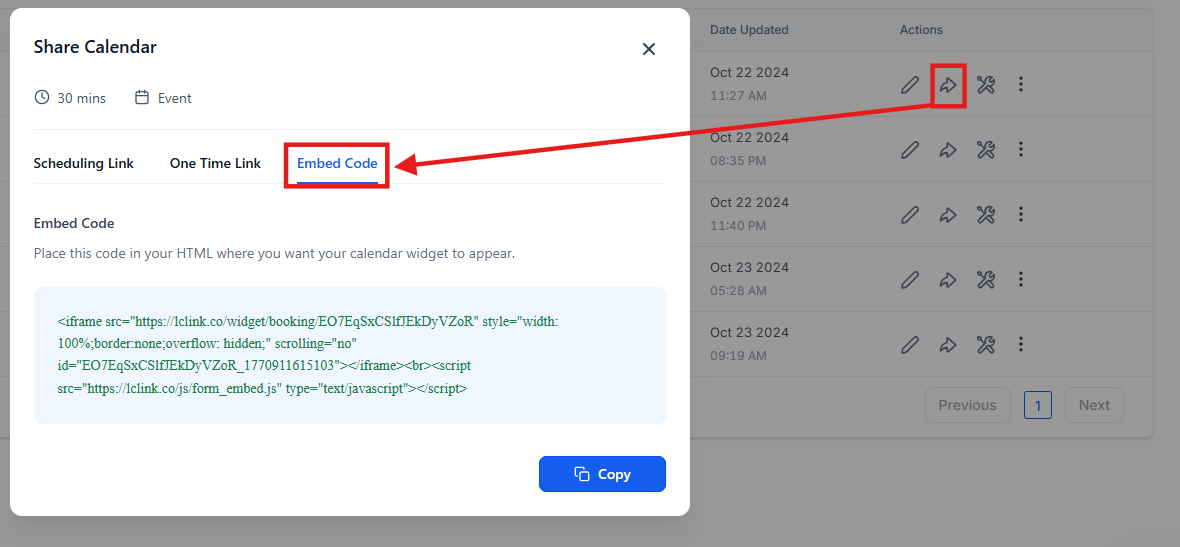Open the One Time Link tab
Screen dimensions: 1180x547
coord(215,163)
